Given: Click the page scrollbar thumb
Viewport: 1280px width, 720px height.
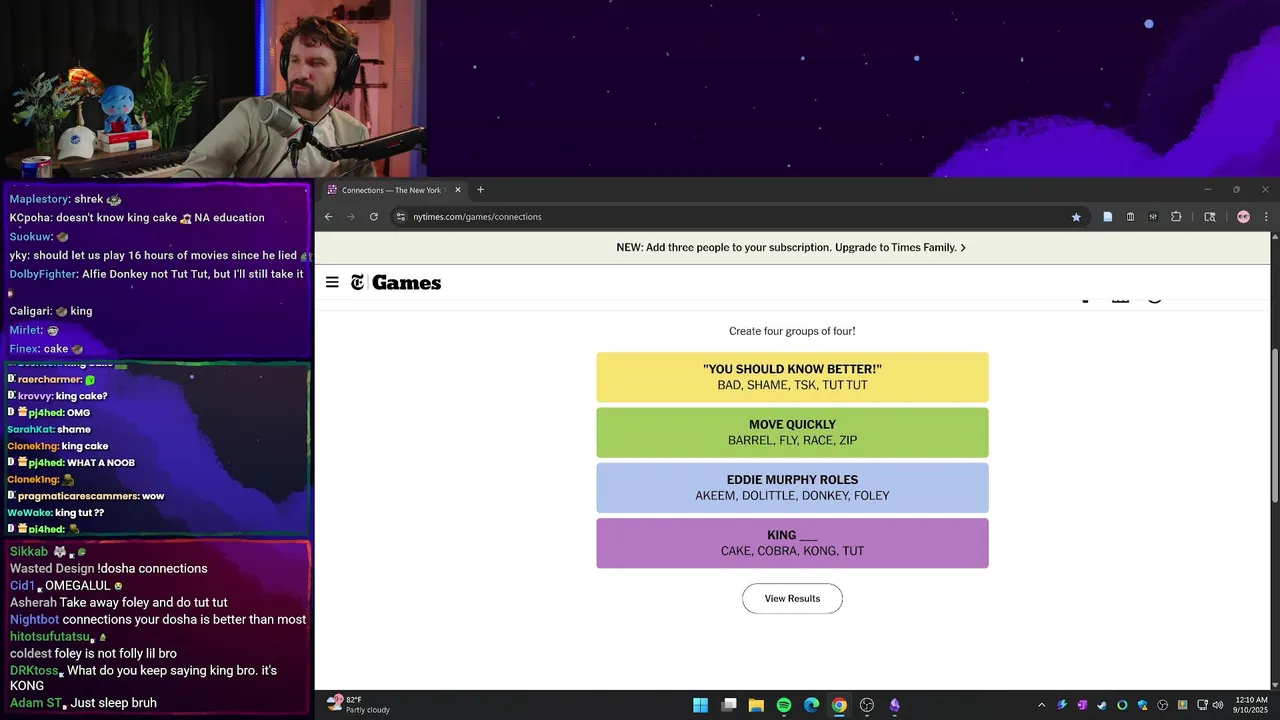Looking at the screenshot, I should (x=1275, y=425).
